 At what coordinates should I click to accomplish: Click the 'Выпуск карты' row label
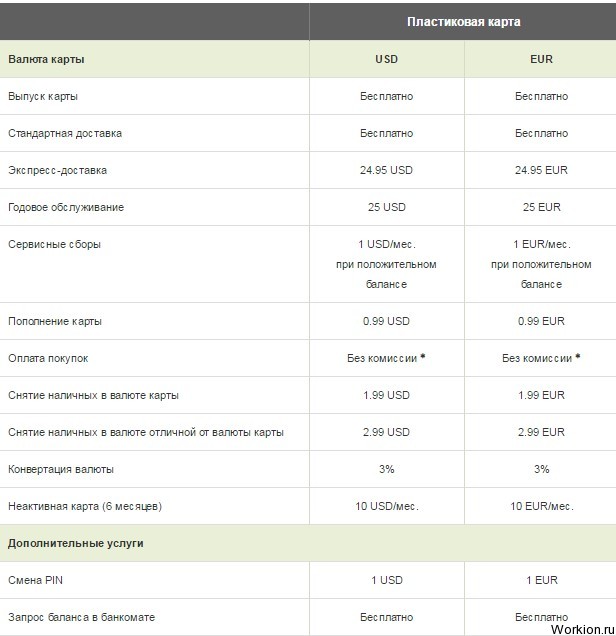[x=43, y=97]
